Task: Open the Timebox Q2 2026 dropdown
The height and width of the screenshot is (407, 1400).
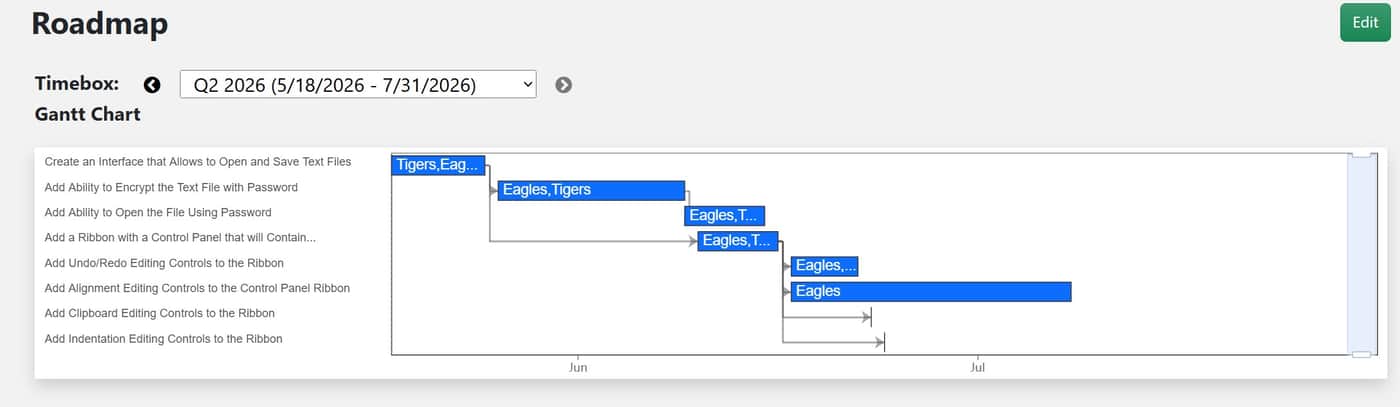Action: pyautogui.click(x=358, y=85)
